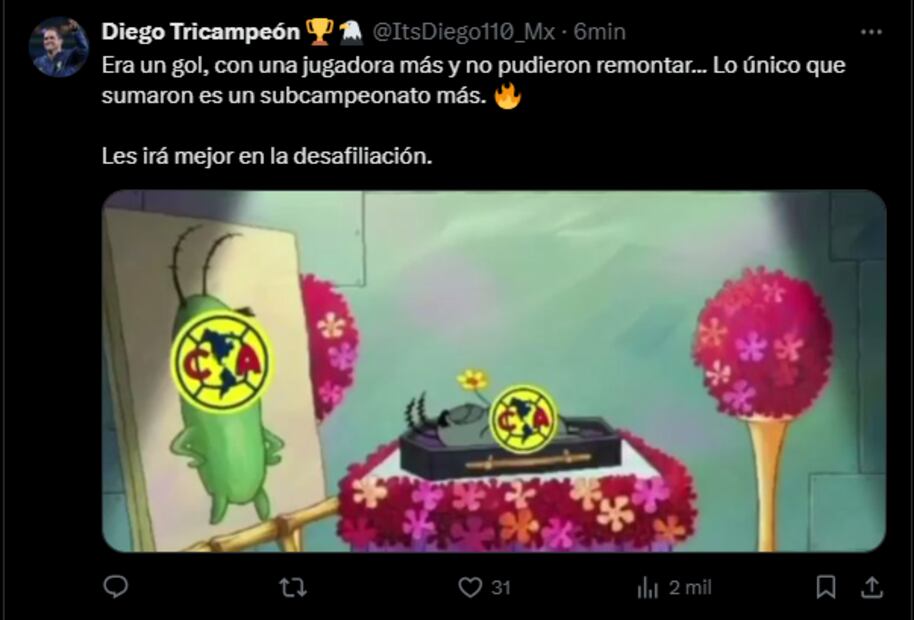
Task: Like the post with the heart icon
Action: point(470,587)
